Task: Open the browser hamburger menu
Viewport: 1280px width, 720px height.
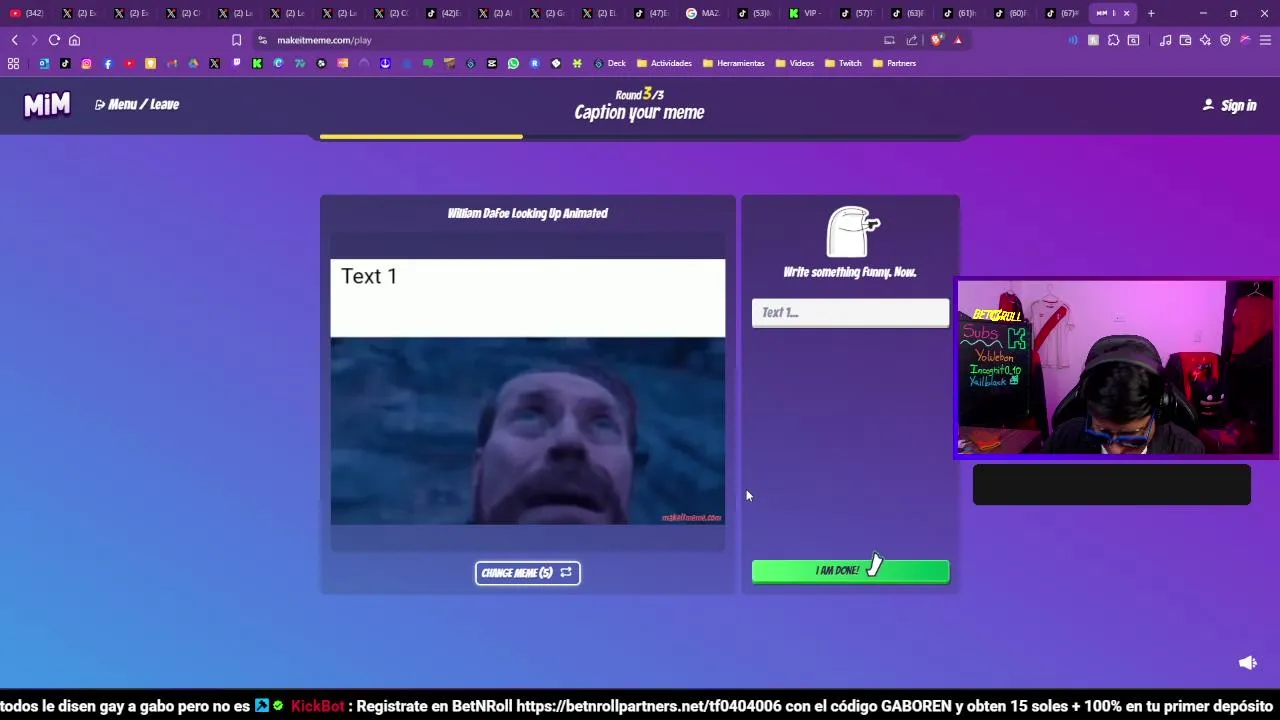Action: 1265,40
